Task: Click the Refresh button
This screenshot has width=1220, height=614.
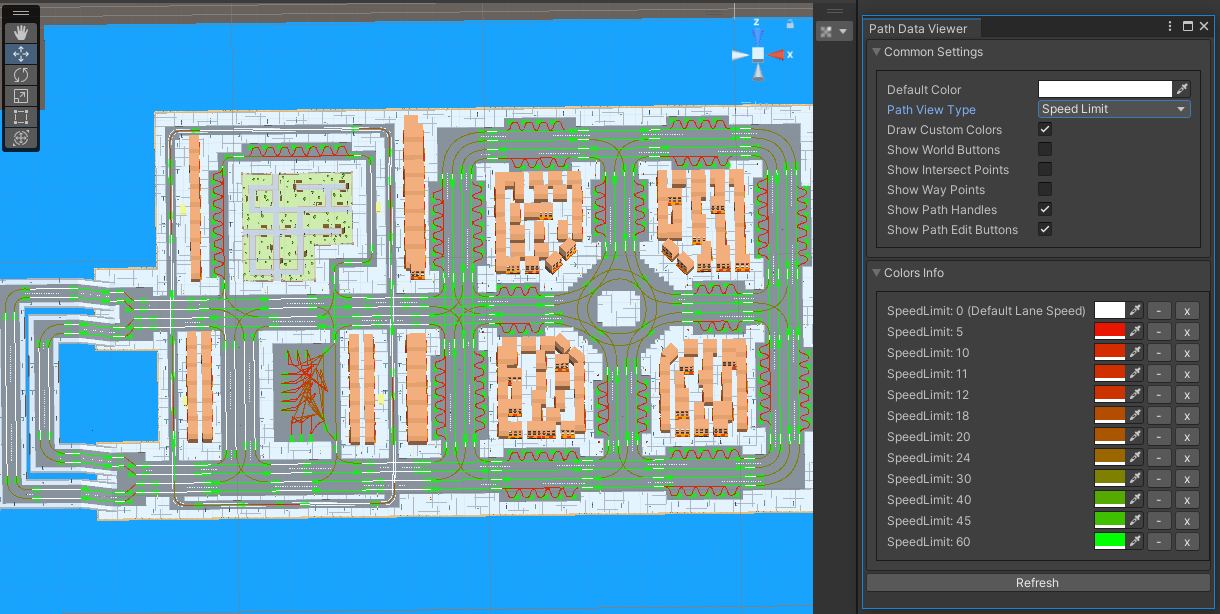Action: coord(1037,583)
